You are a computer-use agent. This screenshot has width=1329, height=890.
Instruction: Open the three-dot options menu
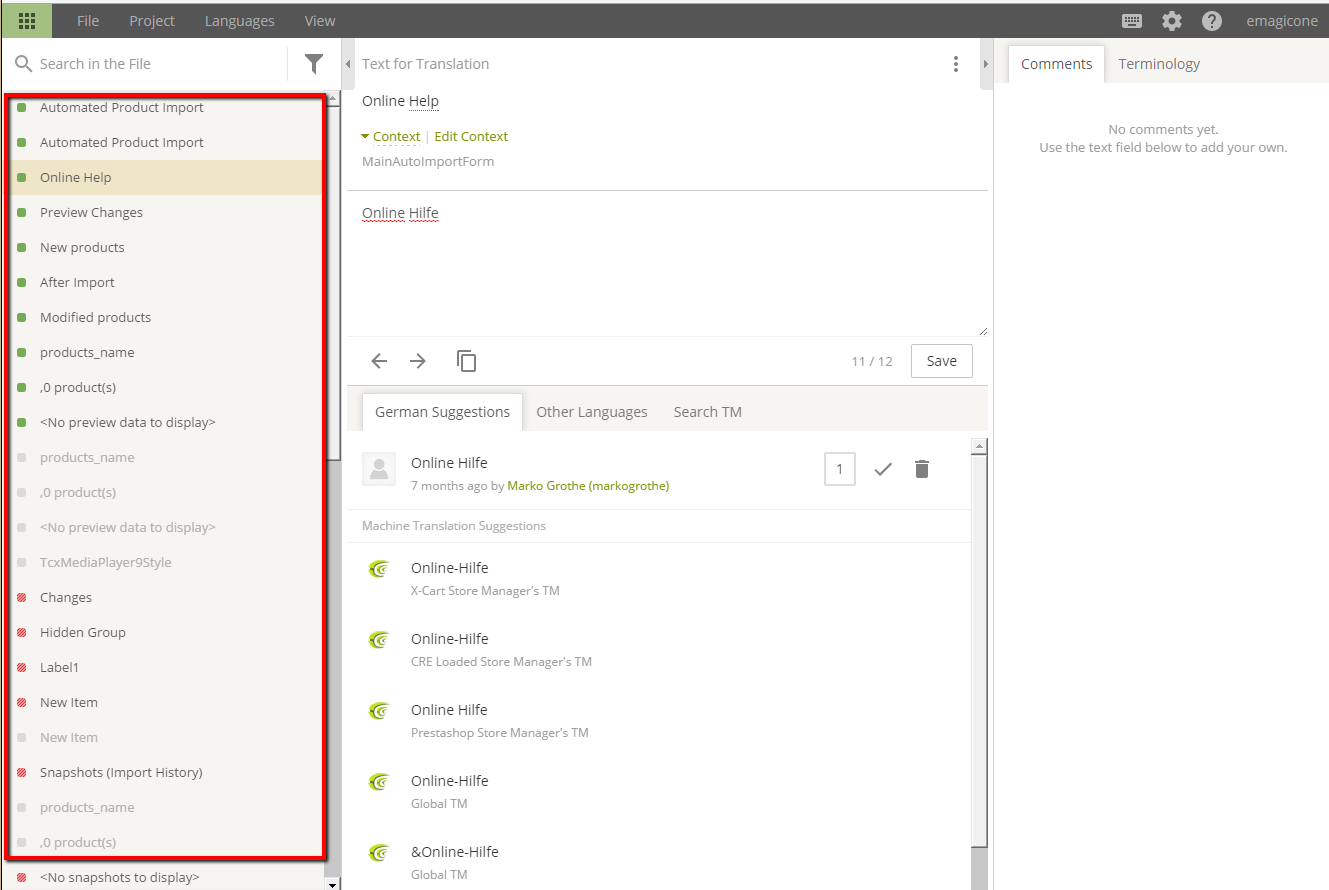tap(956, 64)
